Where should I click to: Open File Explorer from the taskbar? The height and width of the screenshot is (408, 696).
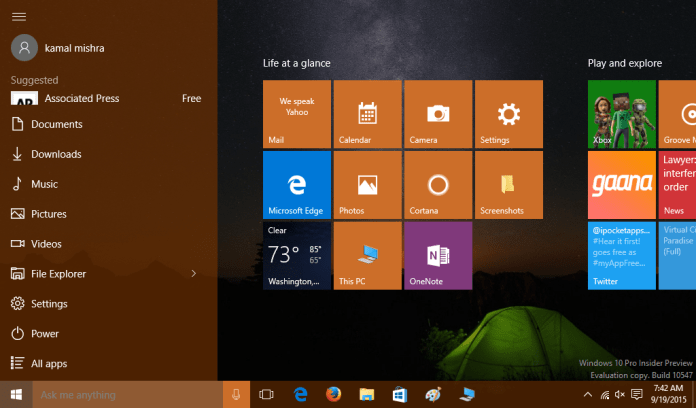point(367,394)
